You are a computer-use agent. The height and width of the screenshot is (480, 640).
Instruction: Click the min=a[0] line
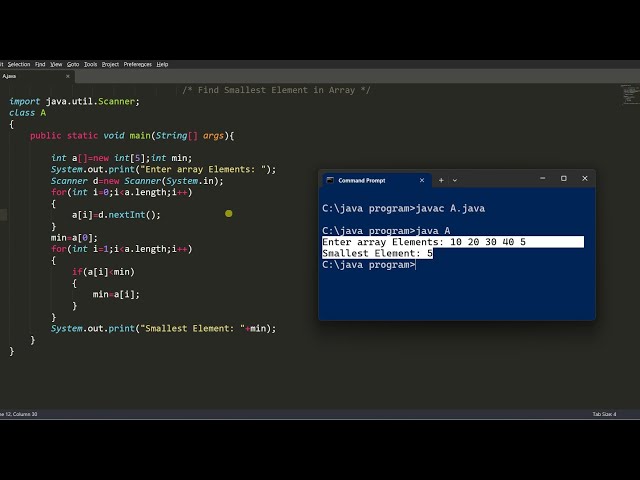click(74, 238)
